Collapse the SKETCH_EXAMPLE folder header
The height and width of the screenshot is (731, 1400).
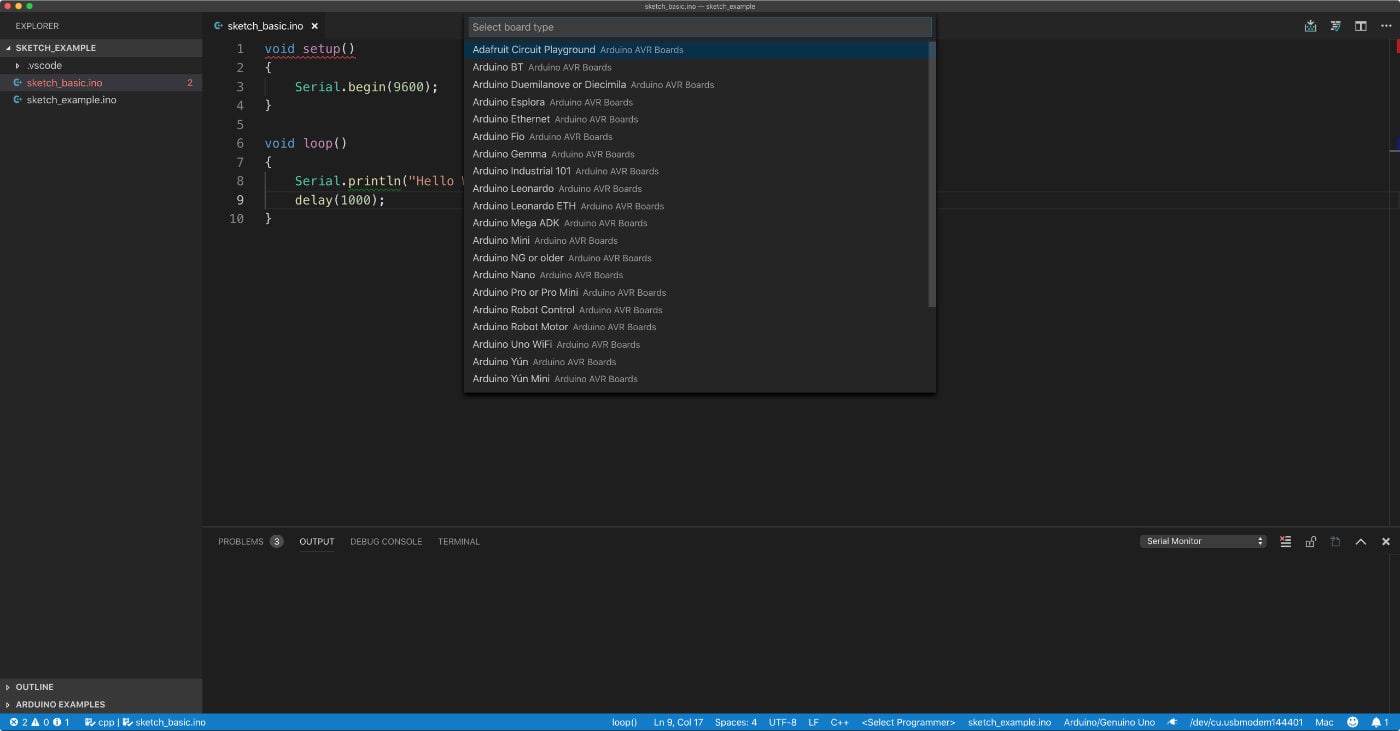pyautogui.click(x=101, y=48)
